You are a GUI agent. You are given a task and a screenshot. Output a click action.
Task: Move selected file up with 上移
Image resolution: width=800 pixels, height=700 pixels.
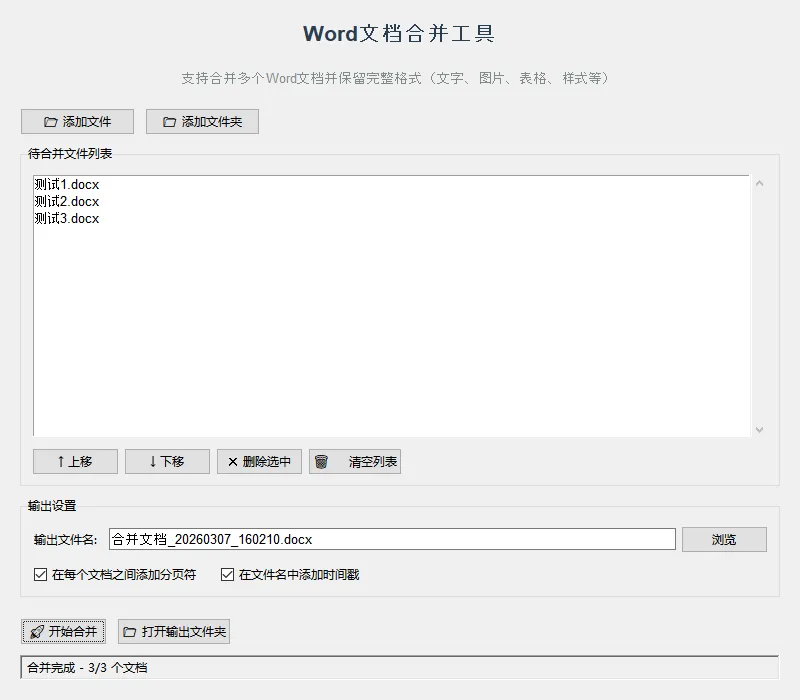pos(76,462)
